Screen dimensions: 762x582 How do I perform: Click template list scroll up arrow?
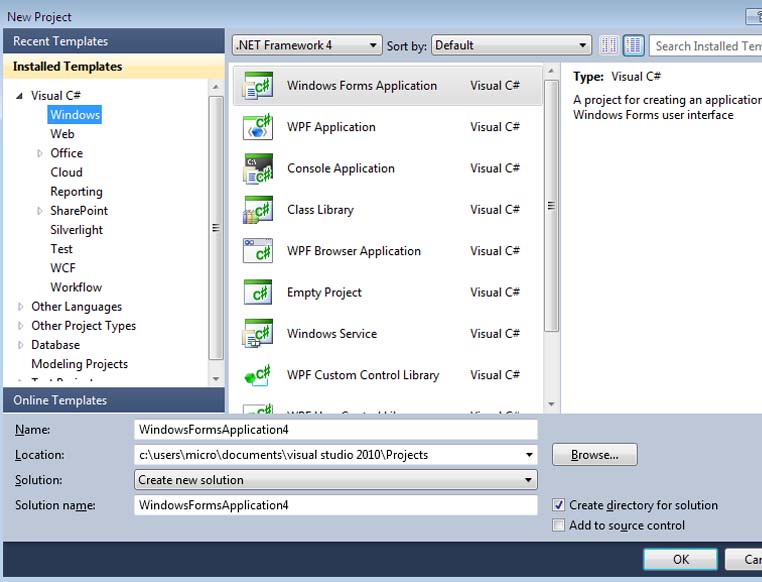pyautogui.click(x=551, y=71)
